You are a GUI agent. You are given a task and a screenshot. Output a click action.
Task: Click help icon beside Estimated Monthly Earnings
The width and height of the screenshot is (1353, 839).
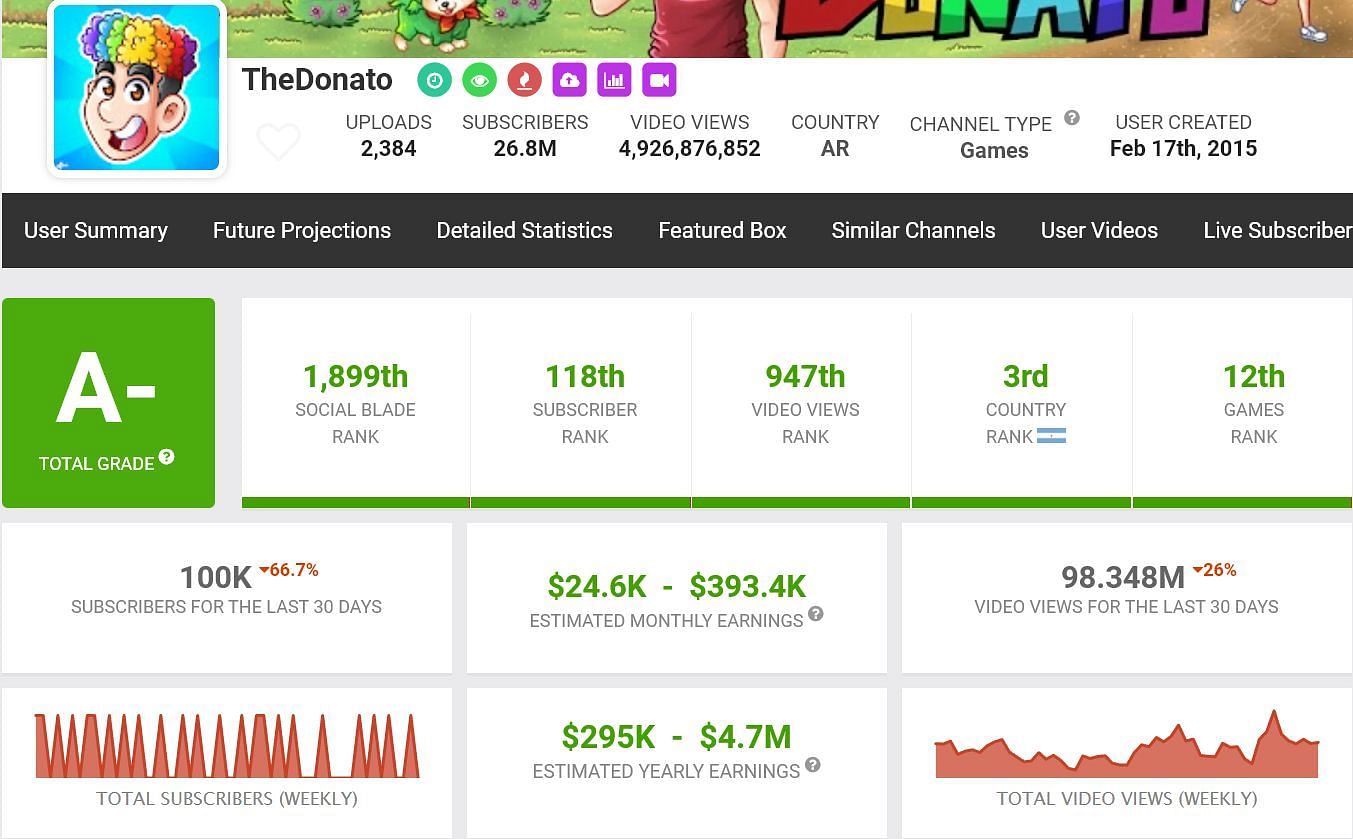816,613
